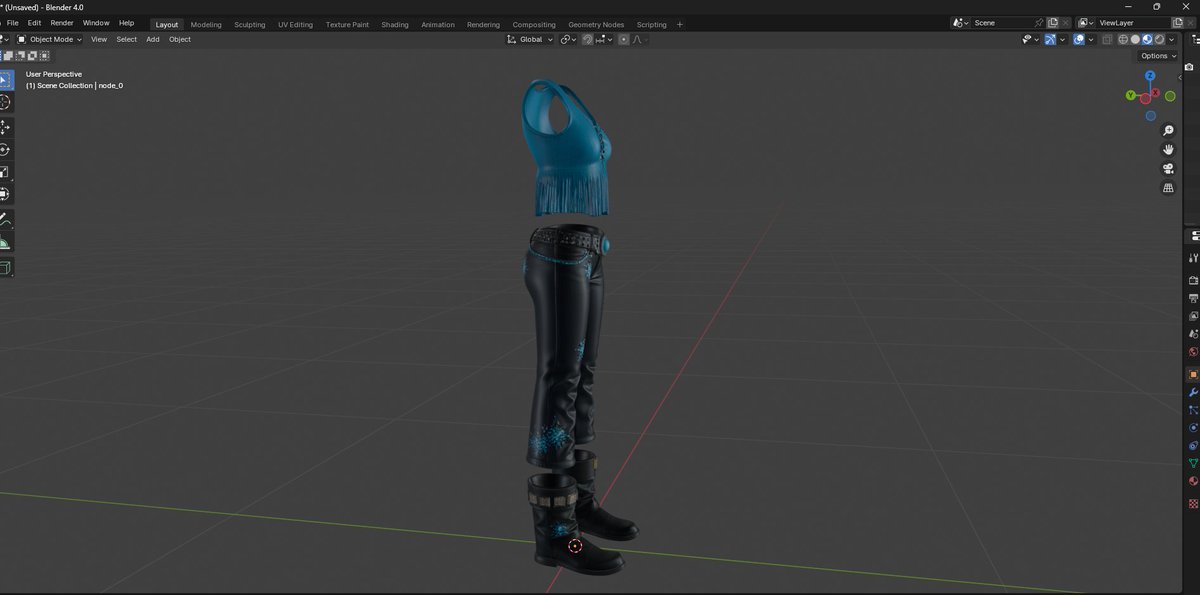Open the Scene properties tab
Screen dimensions: 1200x595
click(x=1193, y=334)
